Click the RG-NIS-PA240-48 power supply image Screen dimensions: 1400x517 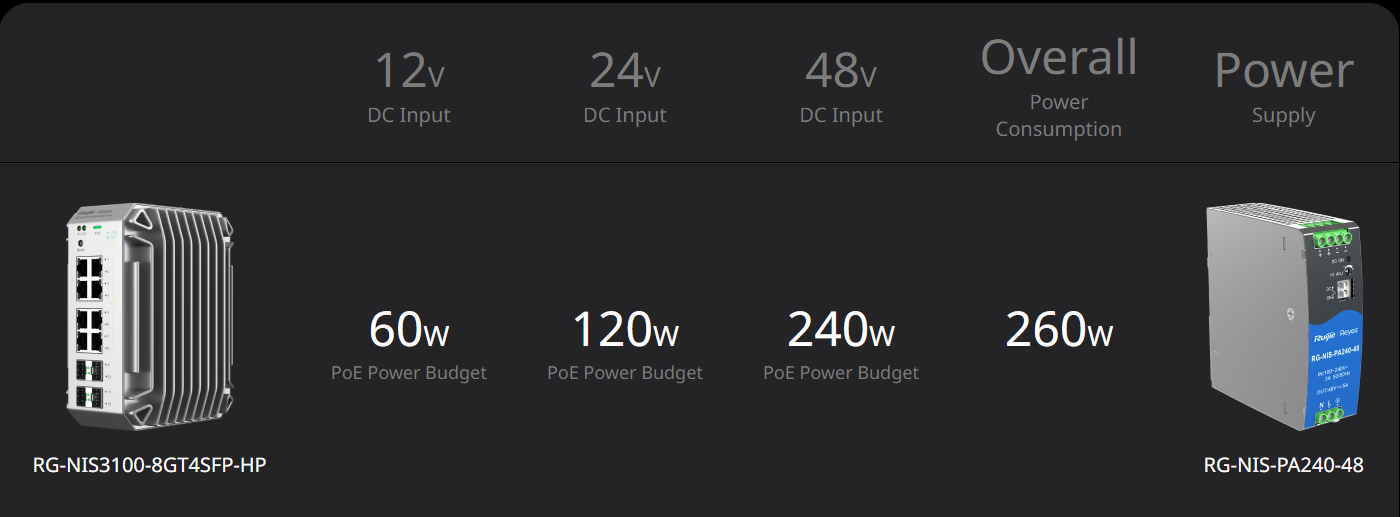tap(1283, 317)
